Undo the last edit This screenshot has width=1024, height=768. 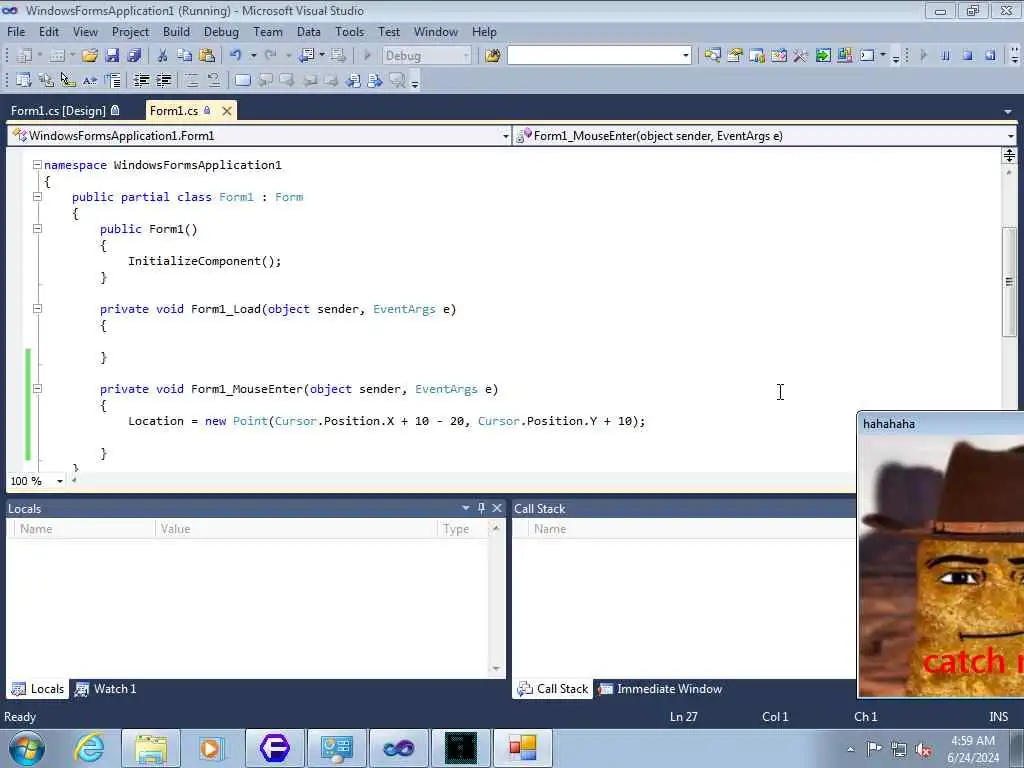tap(236, 56)
